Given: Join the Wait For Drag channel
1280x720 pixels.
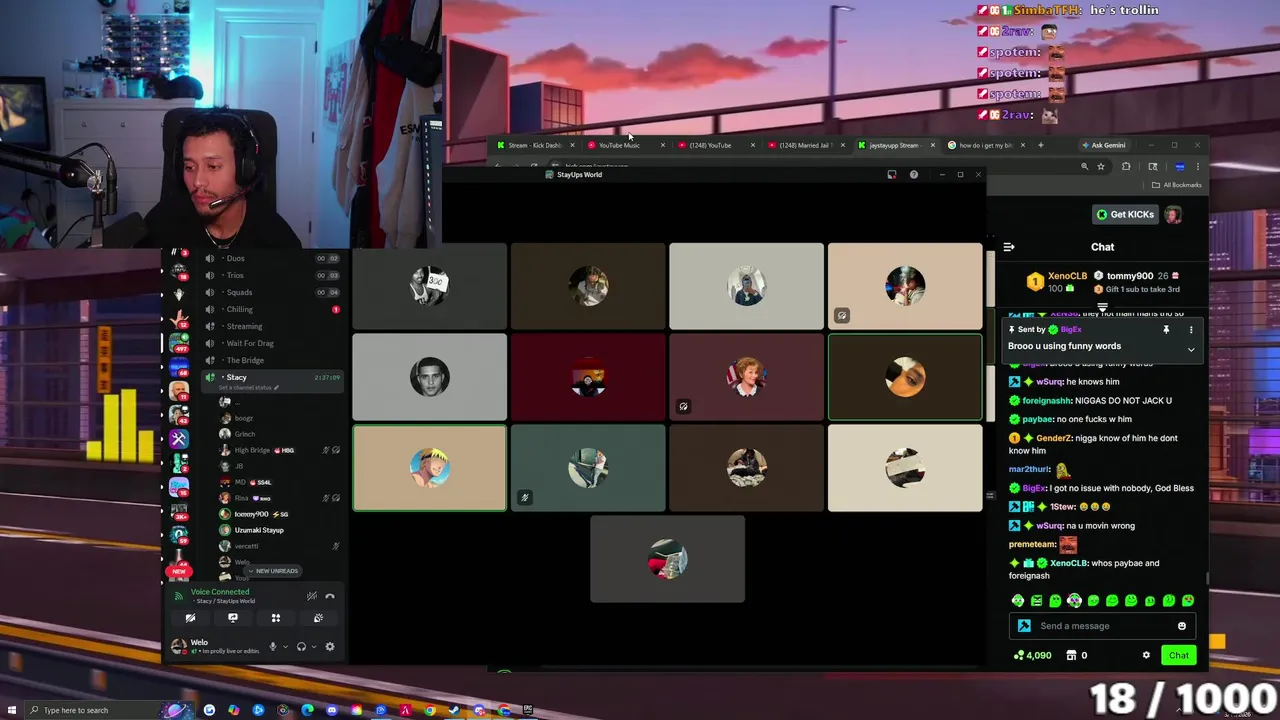Looking at the screenshot, I should [x=271, y=343].
